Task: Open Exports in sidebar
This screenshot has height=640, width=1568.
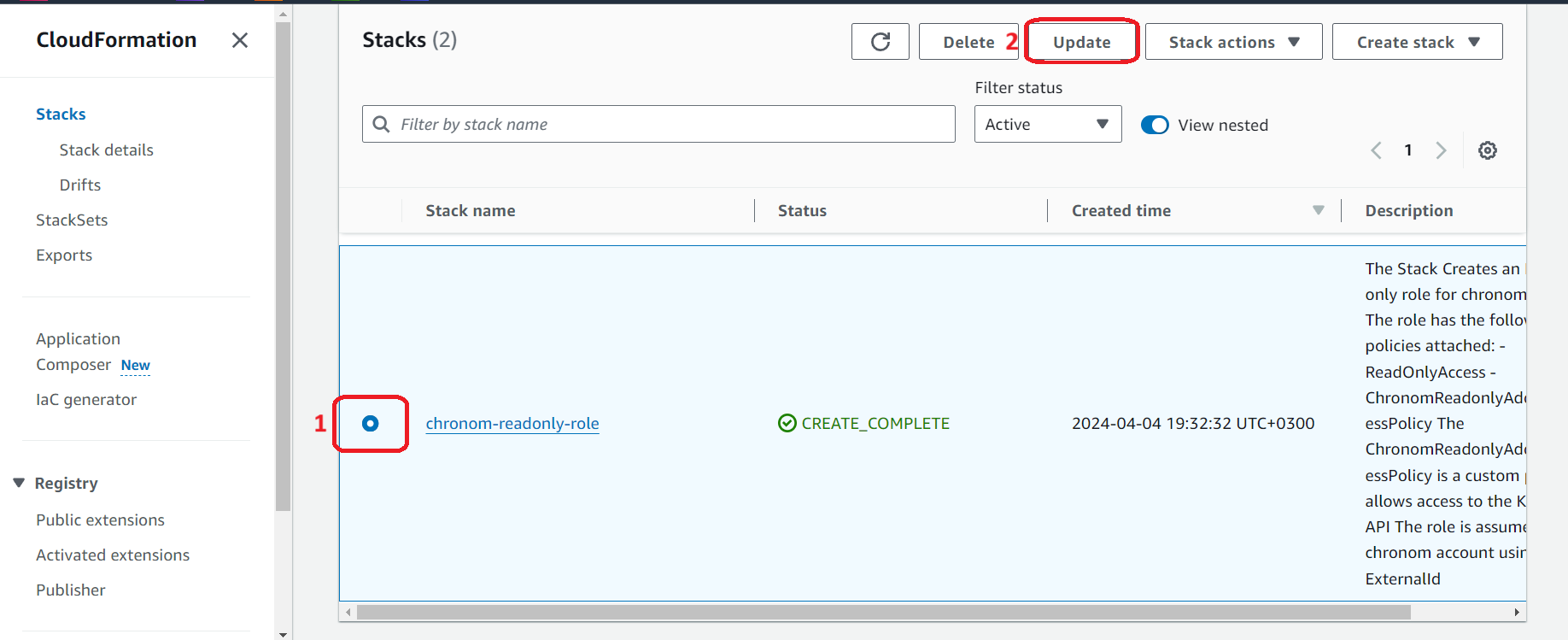Action: click(64, 255)
